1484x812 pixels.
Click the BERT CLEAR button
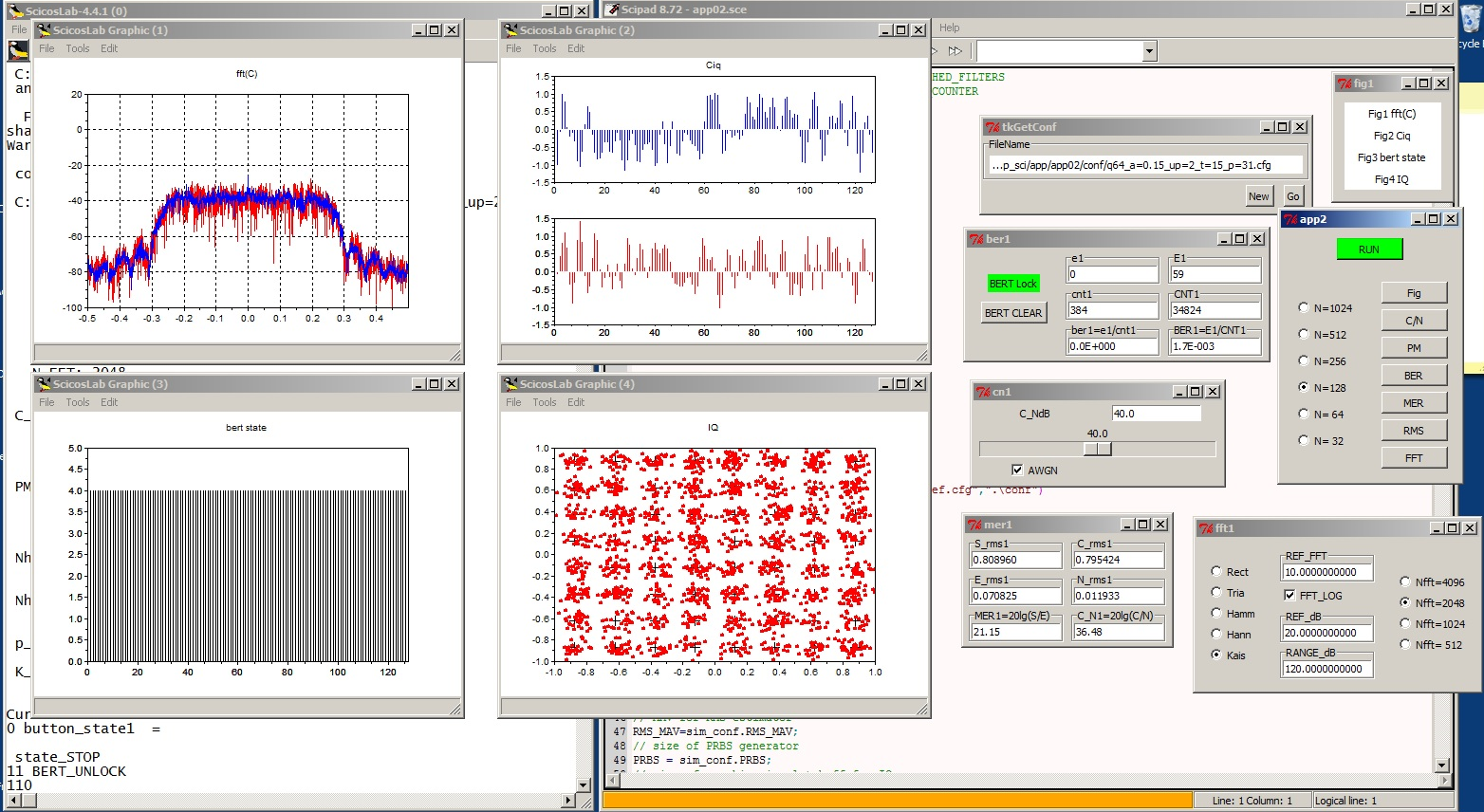(x=1012, y=313)
